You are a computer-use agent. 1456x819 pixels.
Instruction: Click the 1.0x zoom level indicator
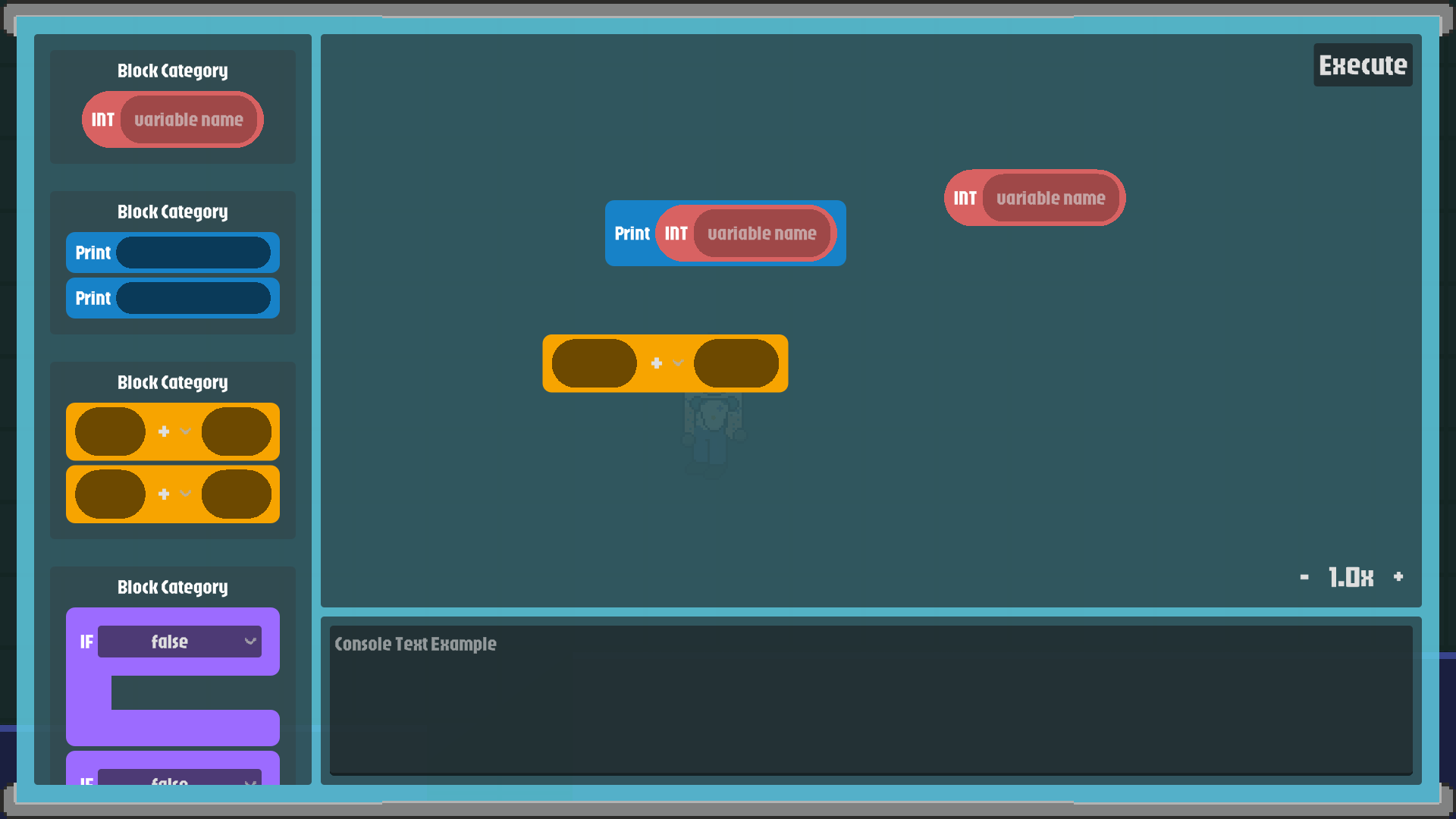tap(1350, 576)
